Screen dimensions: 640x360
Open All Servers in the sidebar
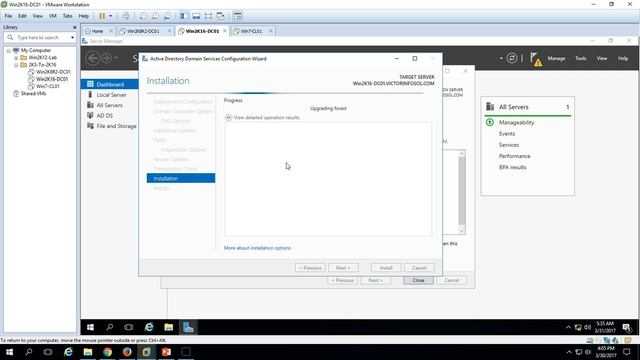(109, 105)
